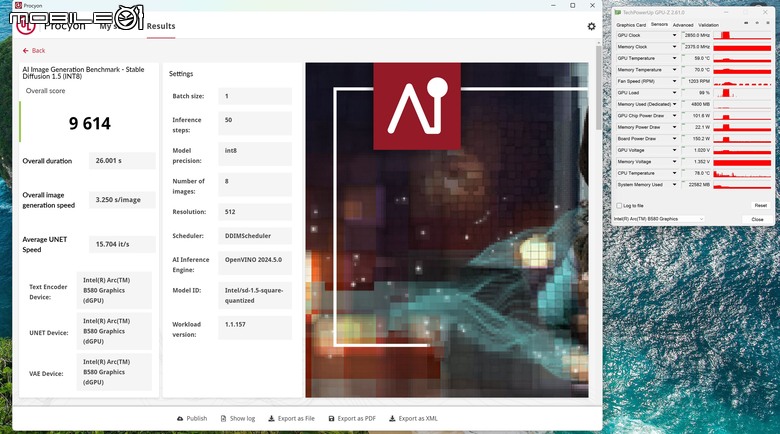The image size is (780, 434).
Task: Open the Memory Used (Dedicated) dropdown
Action: [675, 104]
